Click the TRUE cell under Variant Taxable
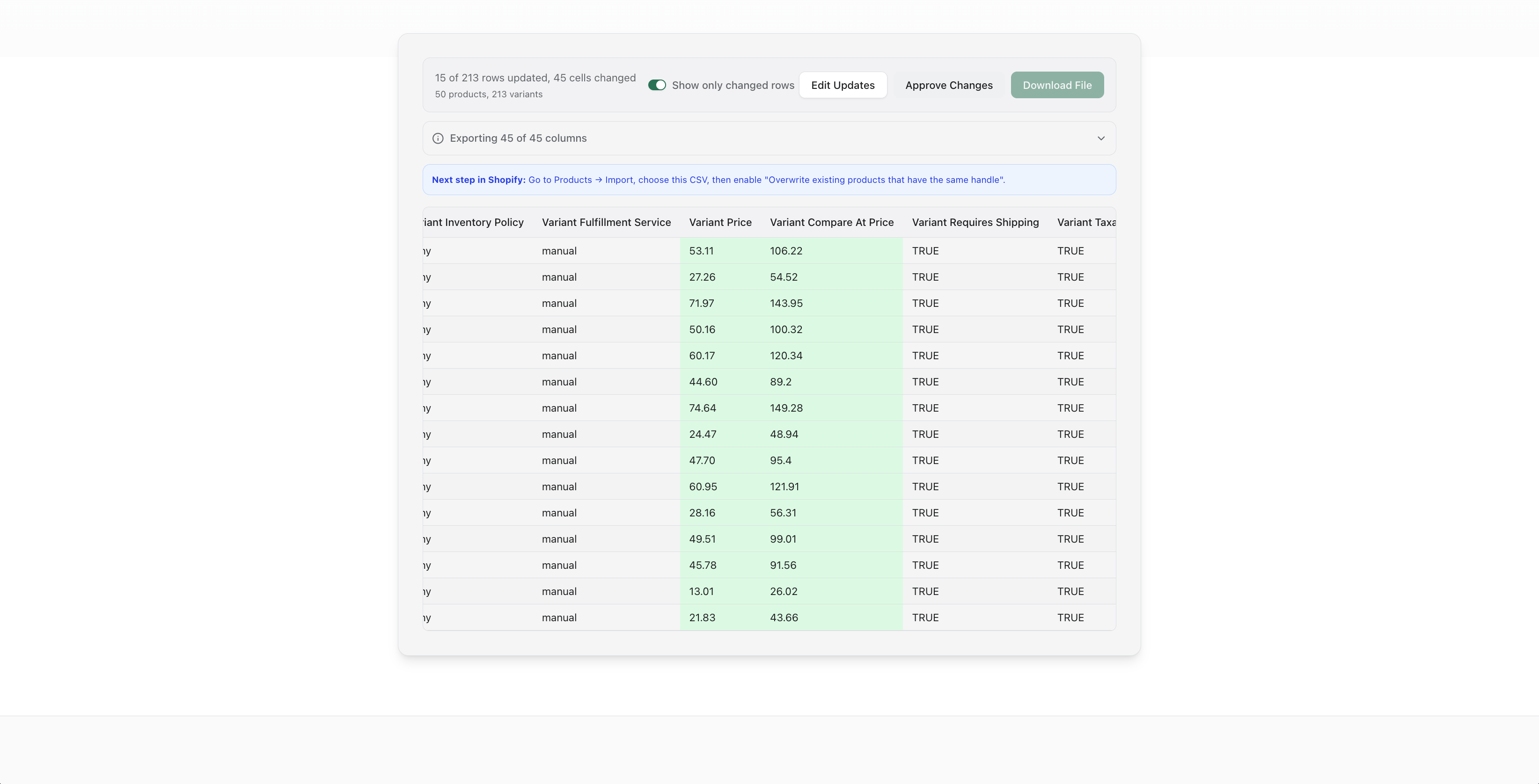 tap(1070, 250)
